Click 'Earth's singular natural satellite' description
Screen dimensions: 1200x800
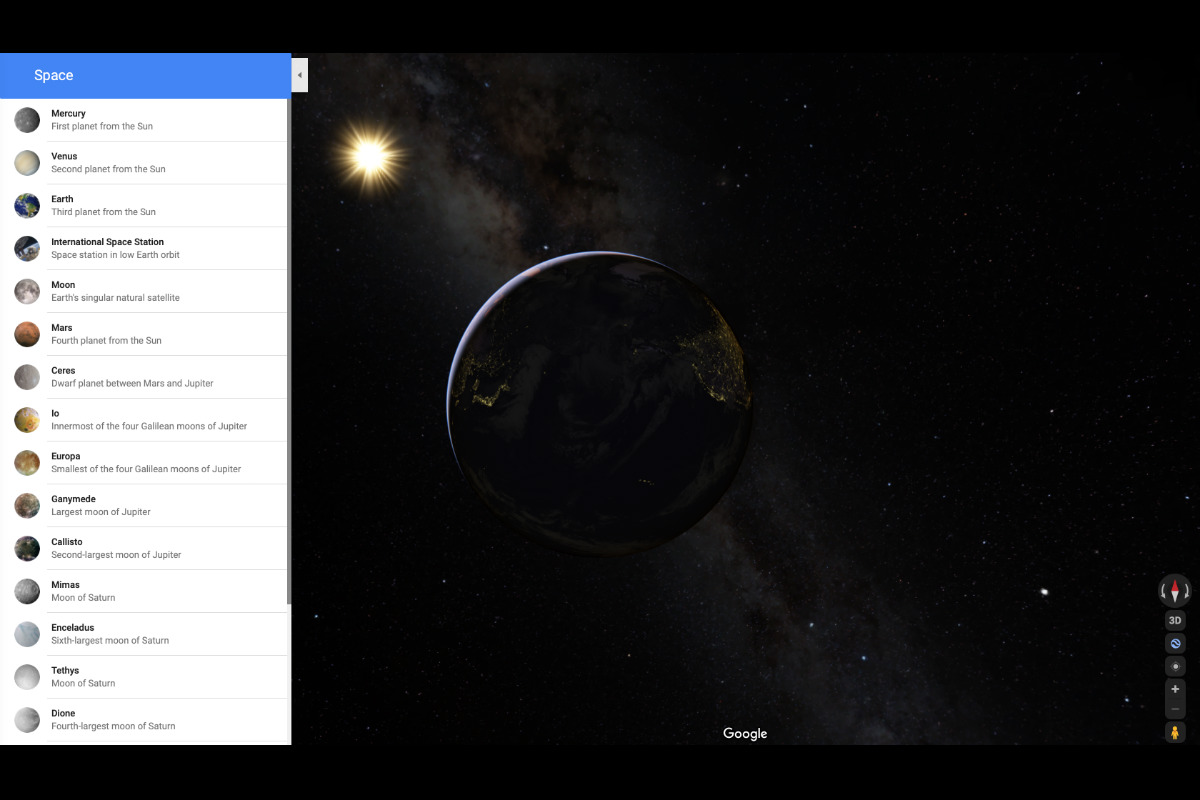click(x=115, y=298)
